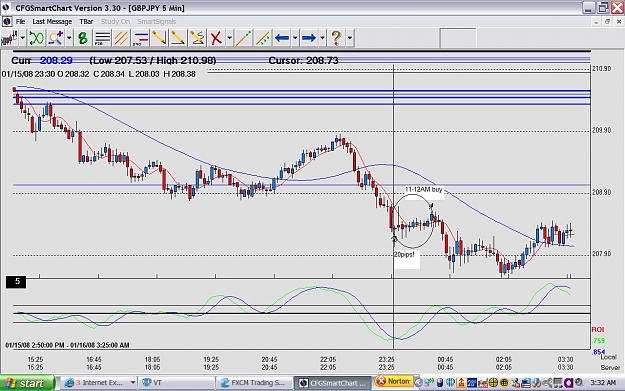
Task: Click the blue and red horizontal lines icon
Action: tap(140, 38)
